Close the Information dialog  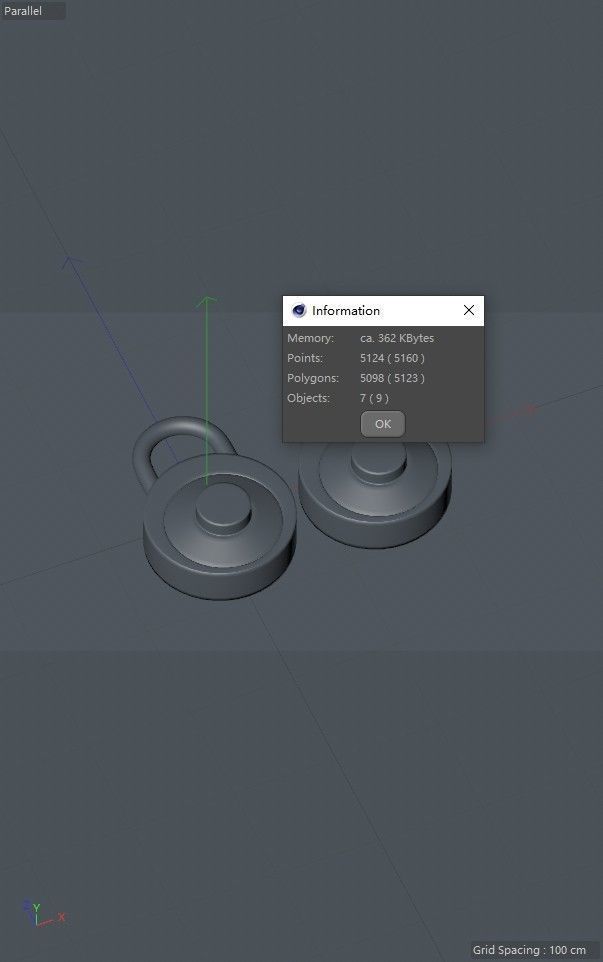pos(469,310)
